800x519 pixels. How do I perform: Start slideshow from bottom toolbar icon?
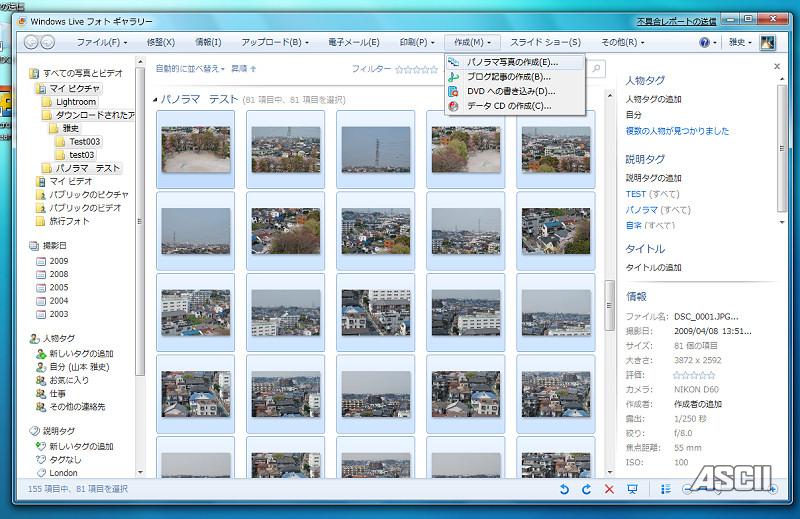pyautogui.click(x=633, y=489)
